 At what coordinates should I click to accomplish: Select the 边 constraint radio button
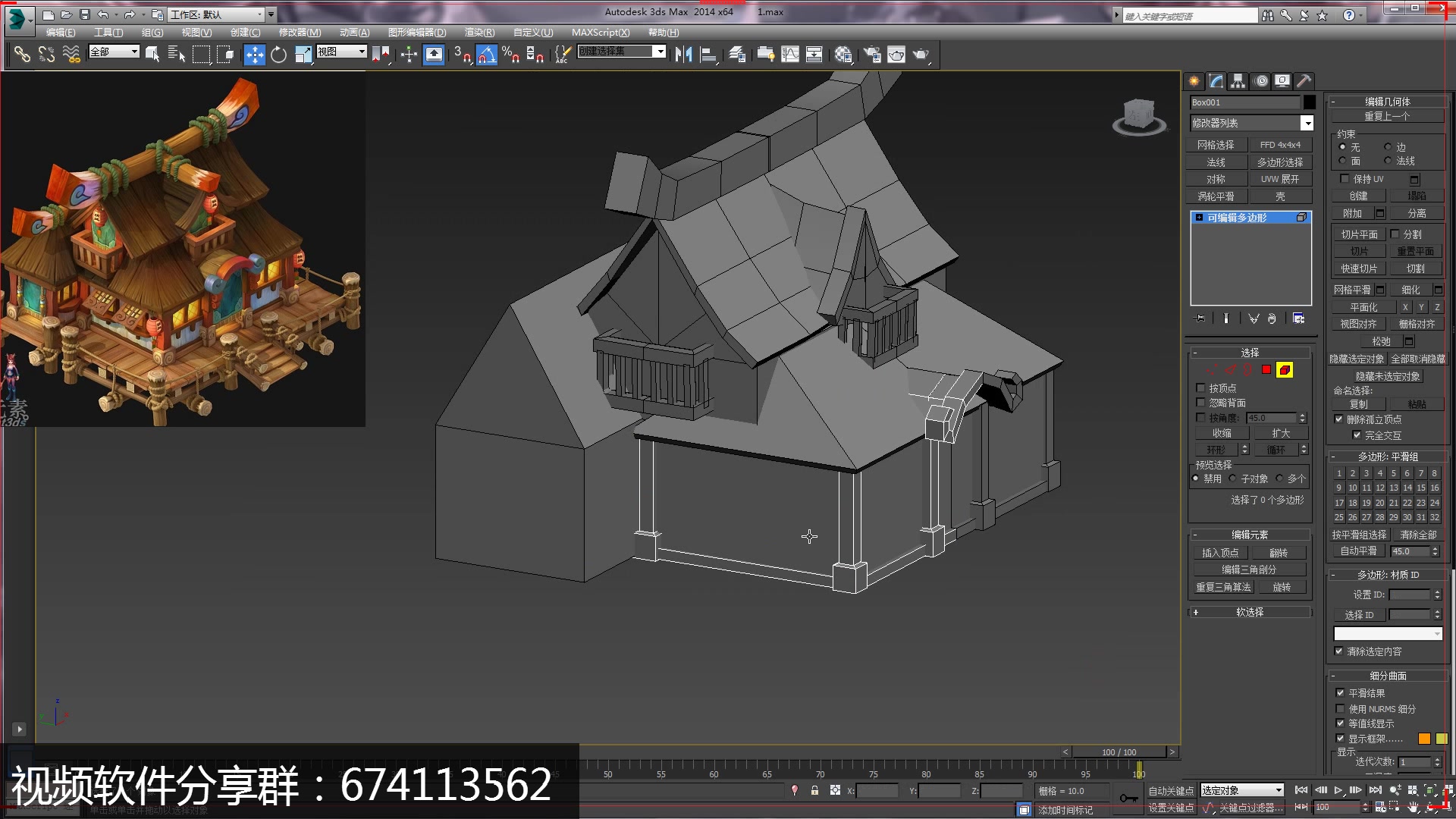pyautogui.click(x=1388, y=147)
